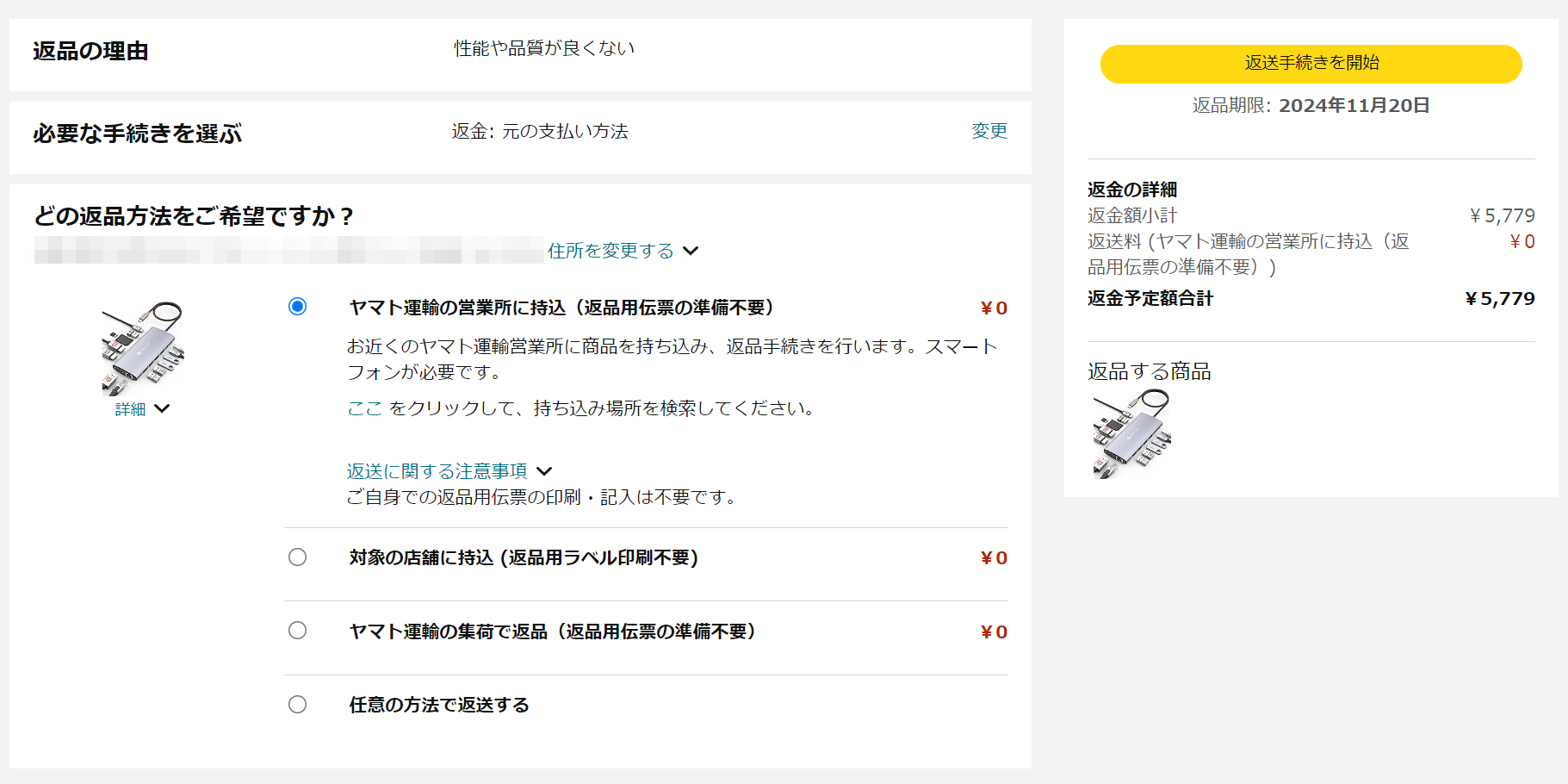Click the 返送手続きを開始 yellow button
This screenshot has width=1568, height=784.
pyautogui.click(x=1311, y=64)
